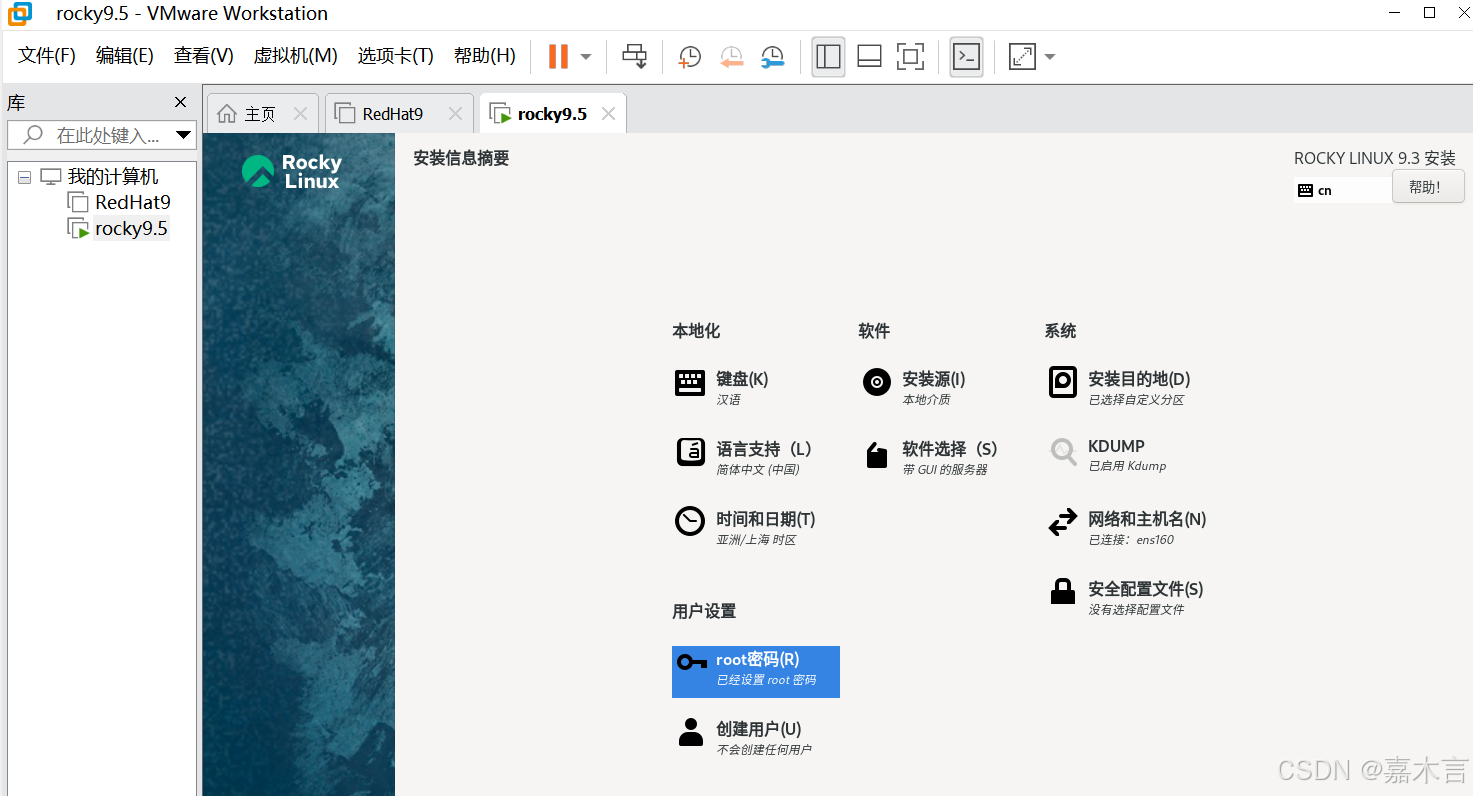Screen dimensions: 1473x796
Task: Open the 选项卡(T) menu
Action: click(395, 56)
